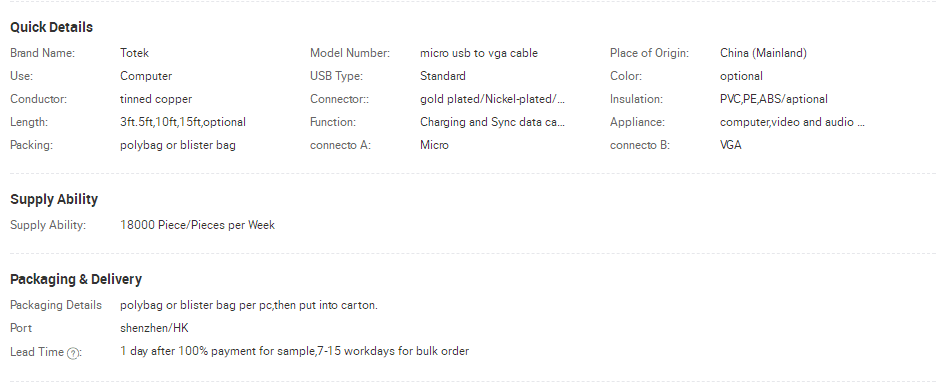
Task: Click the 3ft.5ft,10ft,15ft,optional length value
Action: tap(183, 122)
